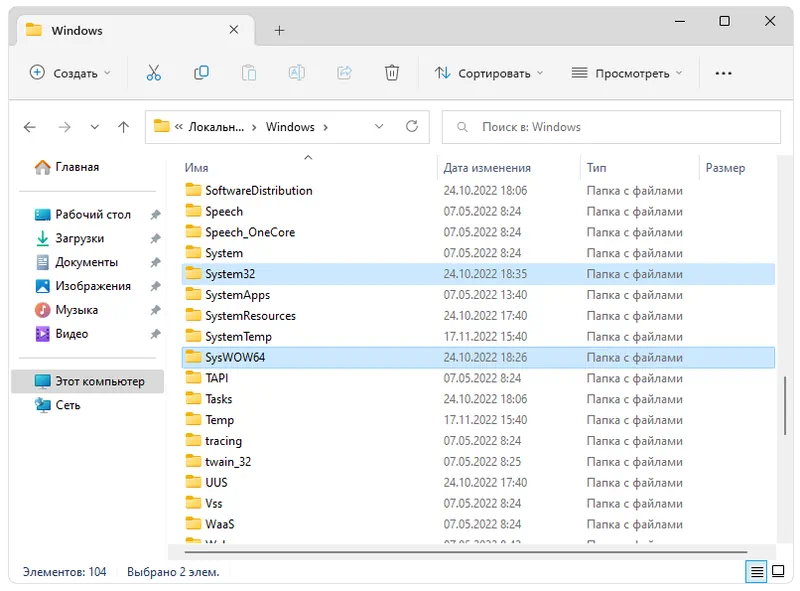Click the horizontal scrollbar at bottom
Image resolution: width=800 pixels, height=591 pixels.
pyautogui.click(x=466, y=552)
